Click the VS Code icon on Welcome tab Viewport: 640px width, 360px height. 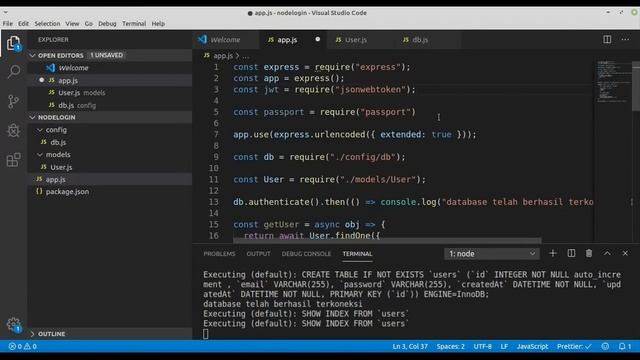pyautogui.click(x=202, y=40)
